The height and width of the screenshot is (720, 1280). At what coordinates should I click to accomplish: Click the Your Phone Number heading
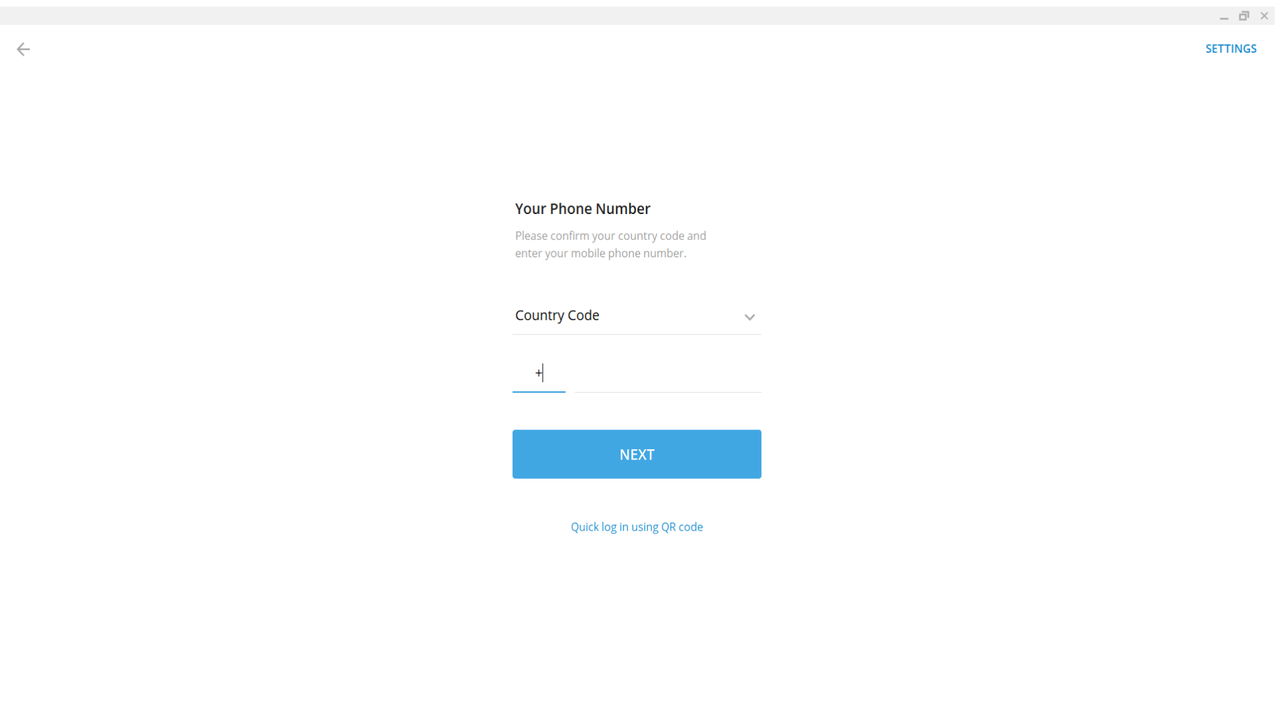pos(583,209)
